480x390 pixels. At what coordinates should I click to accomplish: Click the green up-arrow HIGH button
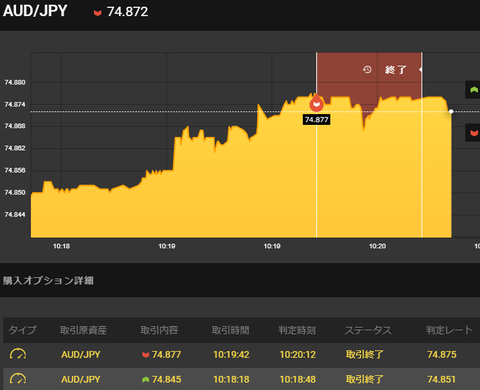pyautogui.click(x=473, y=90)
